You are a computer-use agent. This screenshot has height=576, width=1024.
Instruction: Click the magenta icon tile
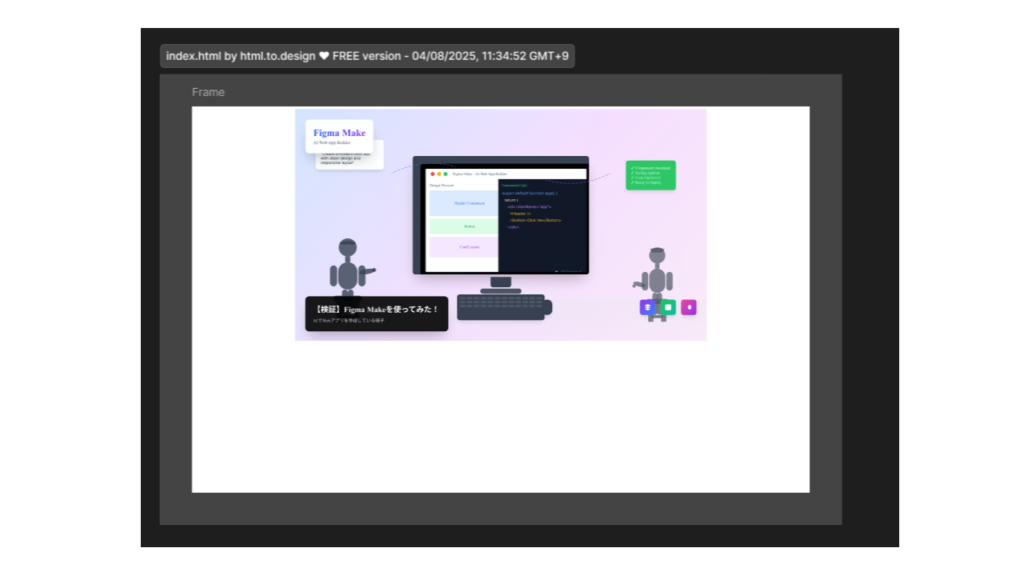689,307
